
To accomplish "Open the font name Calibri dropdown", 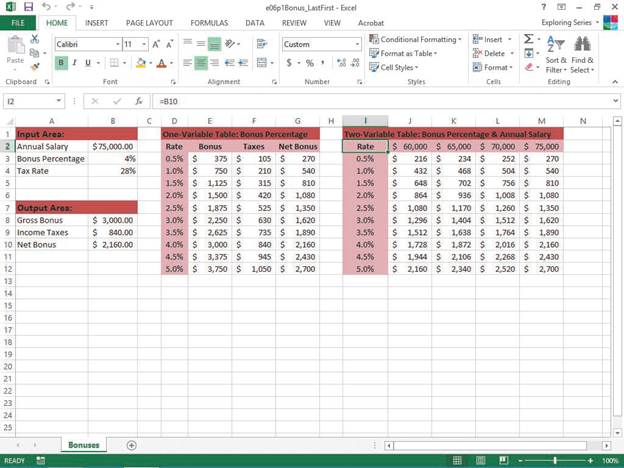I will tap(118, 44).
